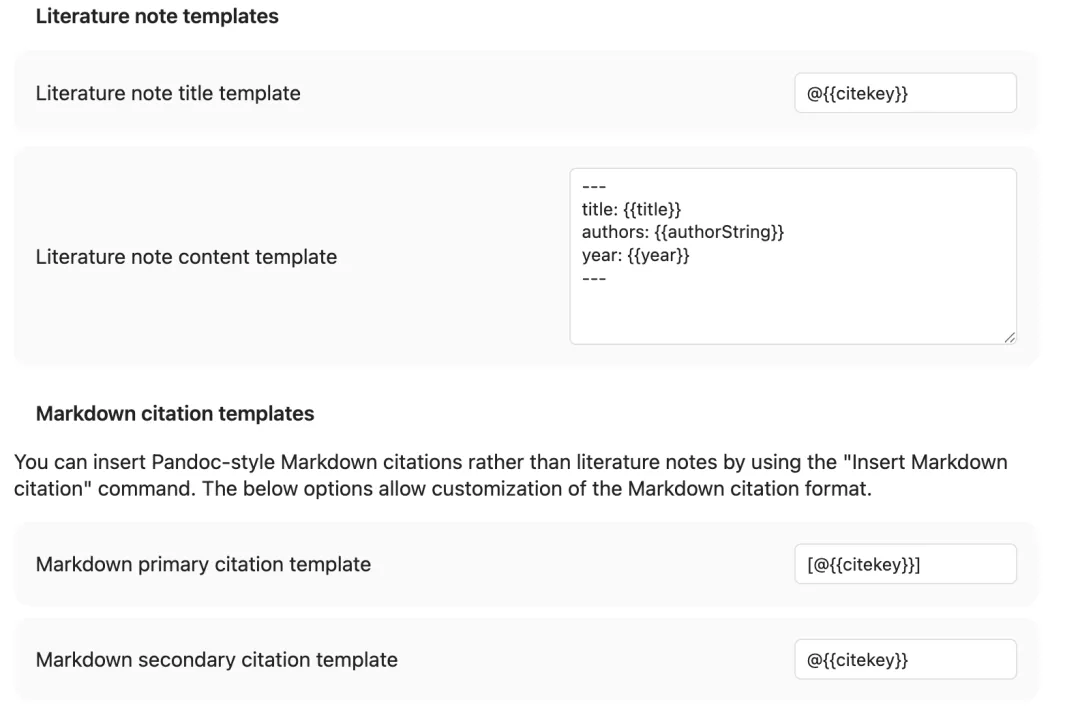This screenshot has height=724, width=1080.
Task: Click the Markdown secondary citation template field
Action: point(905,660)
